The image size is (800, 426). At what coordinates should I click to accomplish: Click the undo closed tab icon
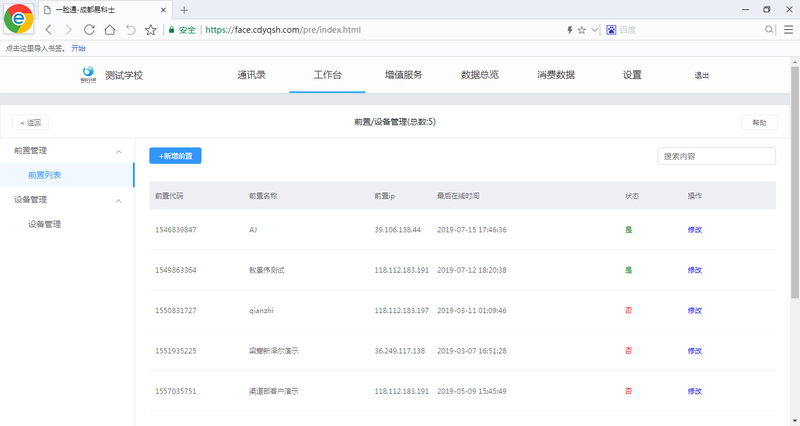tap(130, 30)
